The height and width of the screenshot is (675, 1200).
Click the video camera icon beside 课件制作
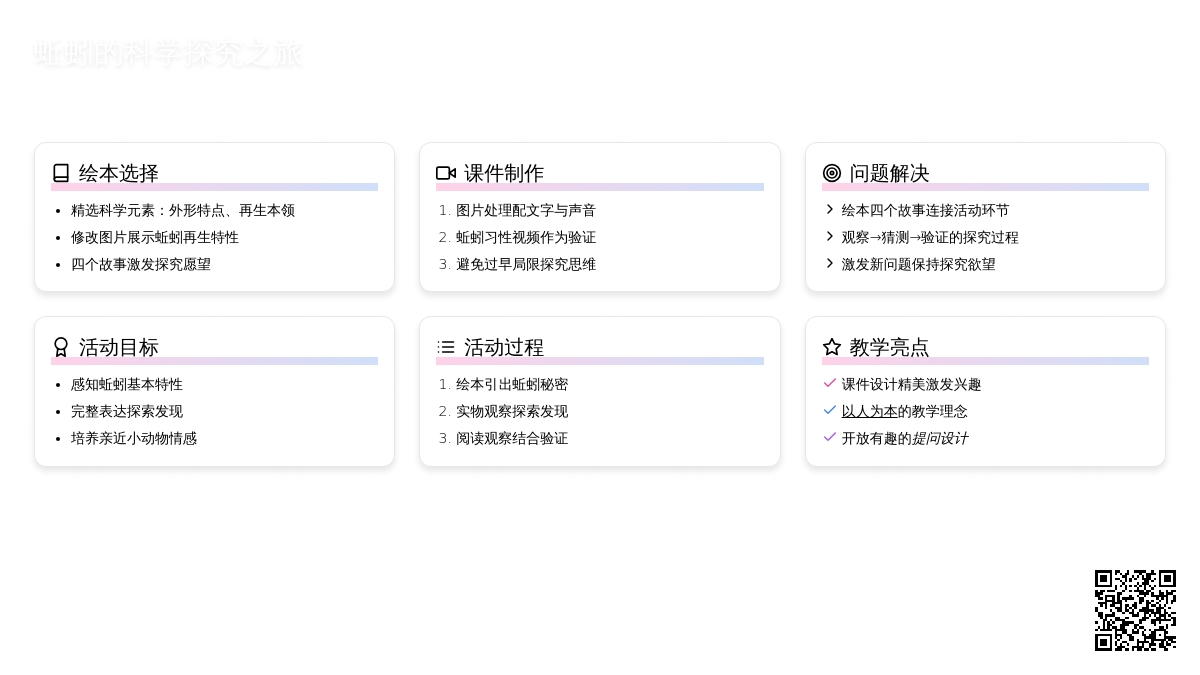(446, 173)
